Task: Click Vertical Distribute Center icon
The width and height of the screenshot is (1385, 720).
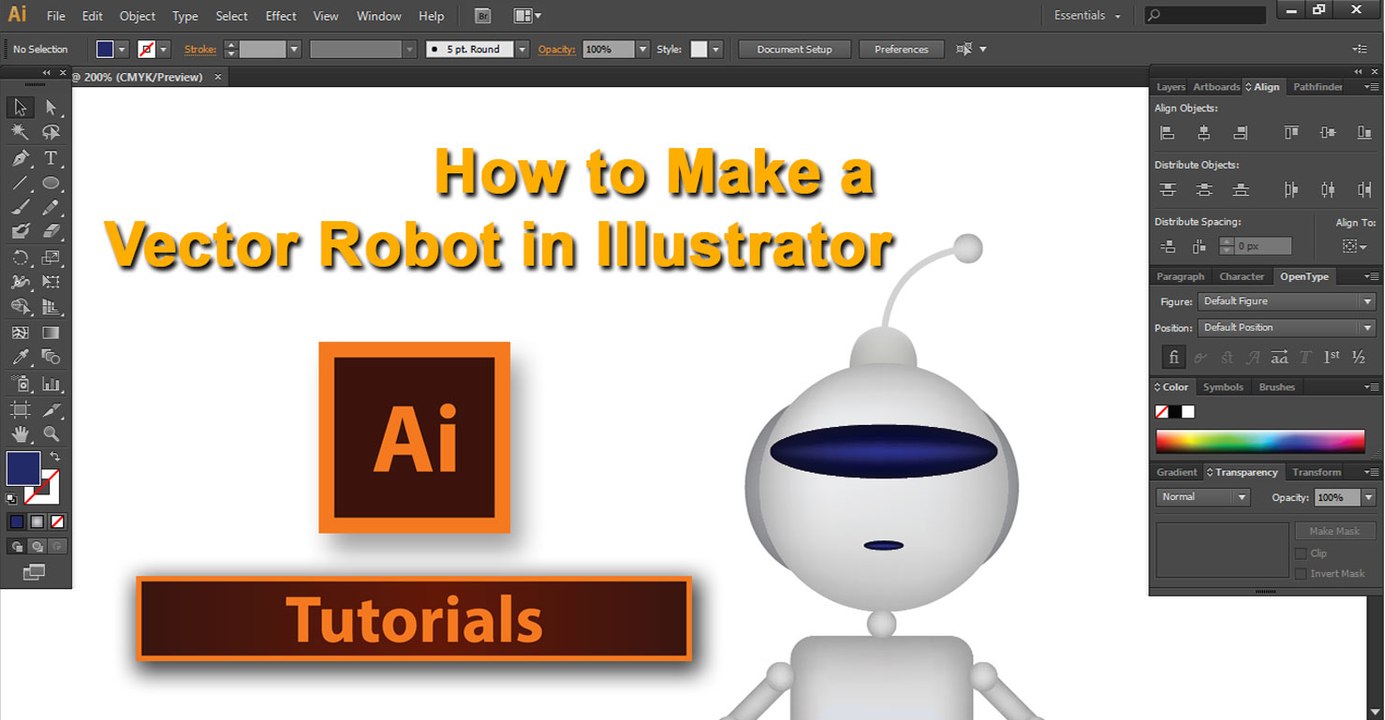Action: 1204,189
